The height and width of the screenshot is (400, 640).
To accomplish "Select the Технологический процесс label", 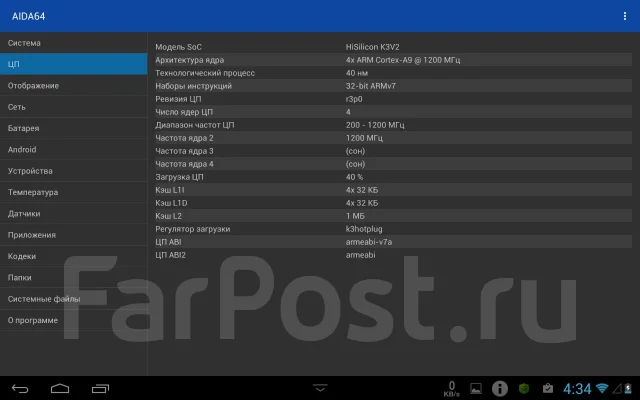I will (205, 73).
